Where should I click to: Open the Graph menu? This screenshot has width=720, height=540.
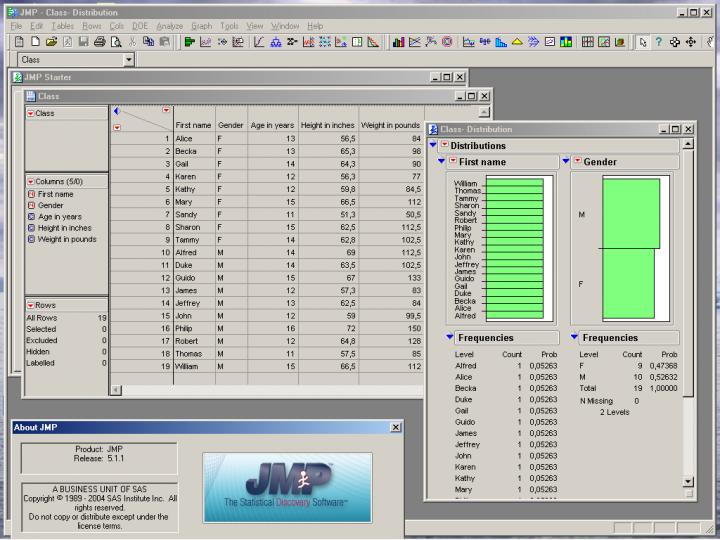(x=201, y=24)
